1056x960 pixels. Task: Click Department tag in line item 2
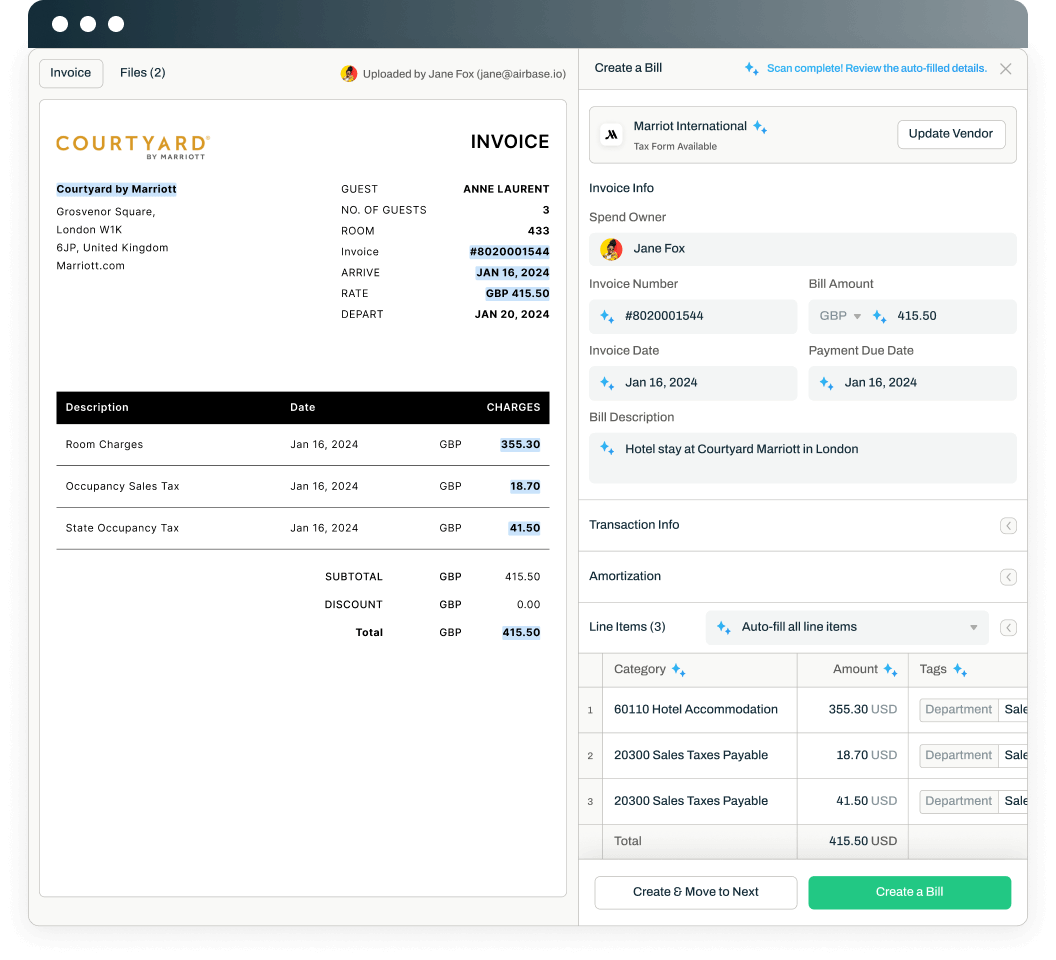pos(958,755)
